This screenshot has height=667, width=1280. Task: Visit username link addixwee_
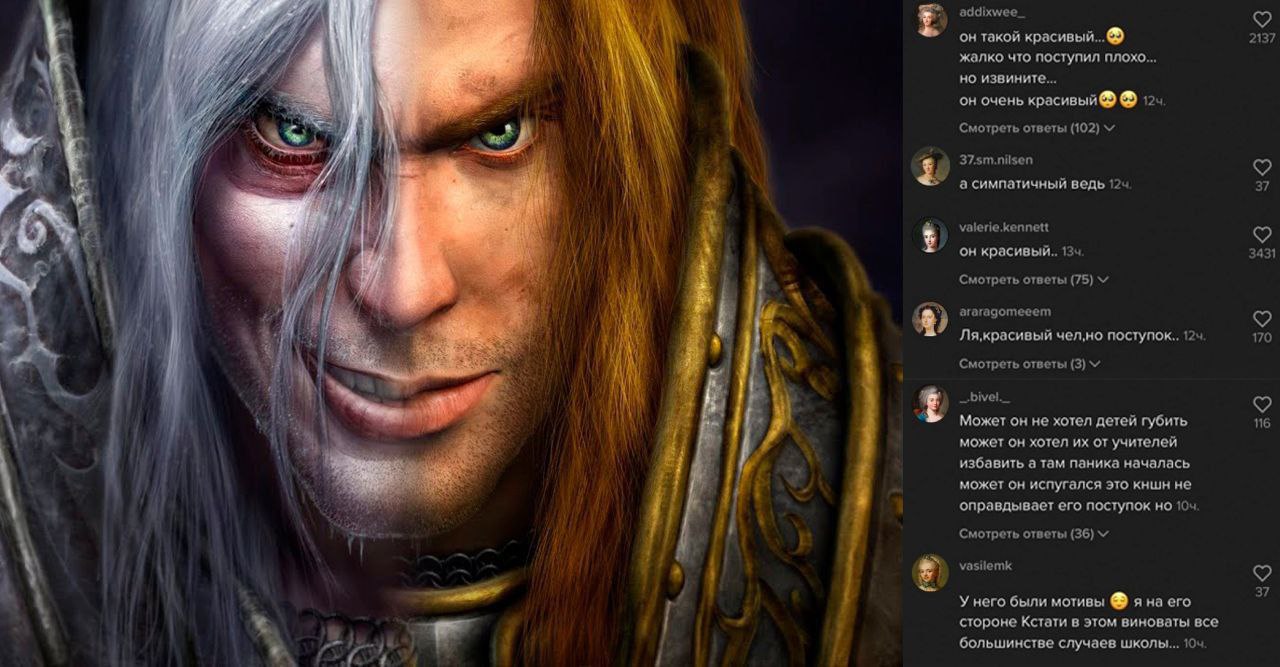pyautogui.click(x=992, y=12)
